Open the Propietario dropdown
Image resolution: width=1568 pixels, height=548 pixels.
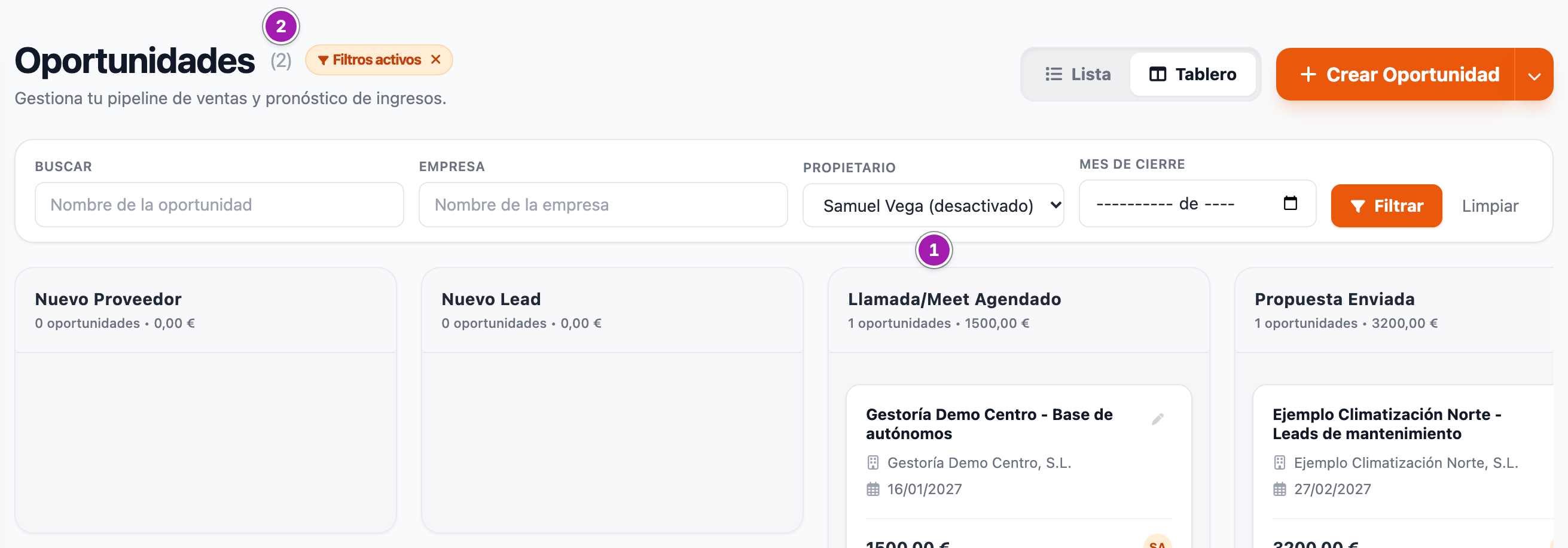933,205
